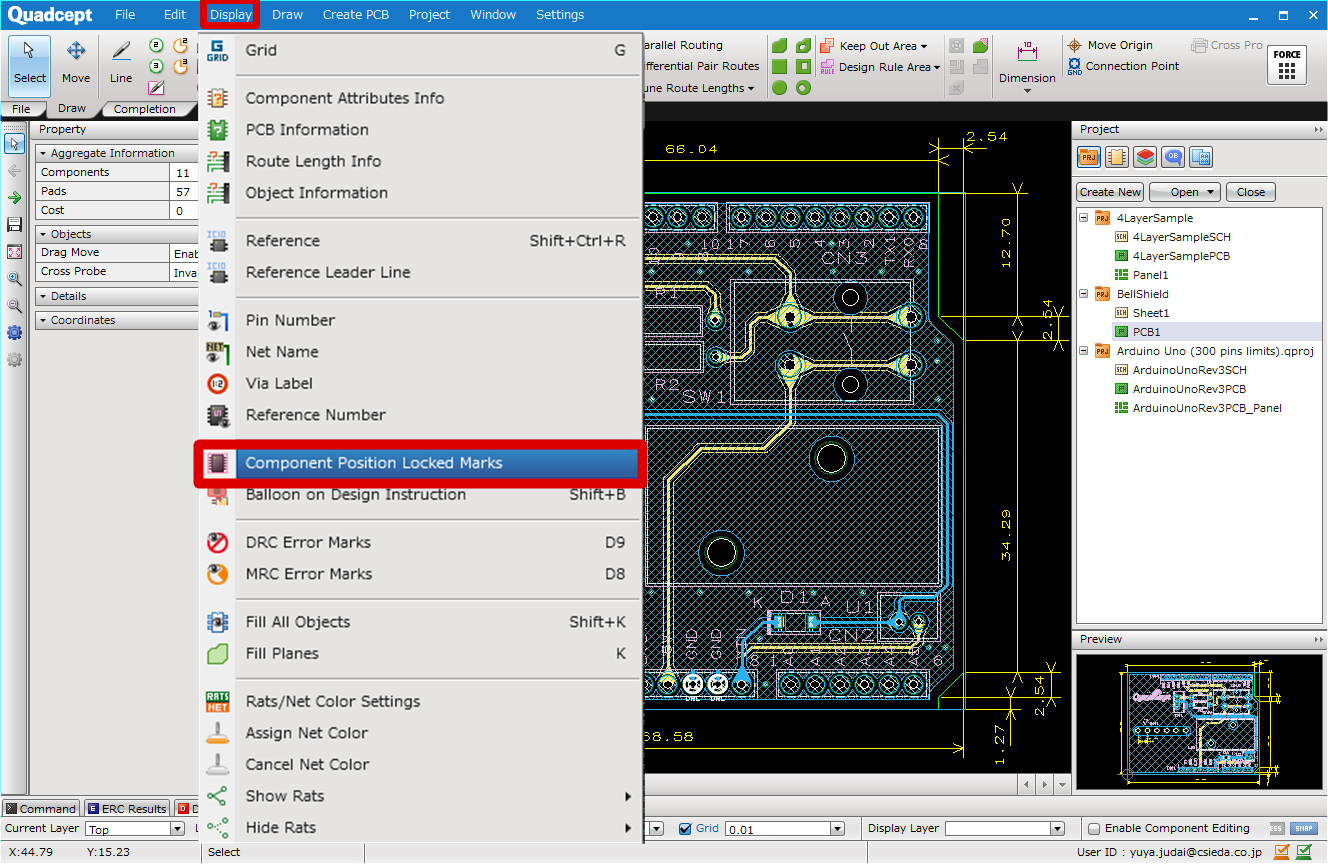This screenshot has height=864, width=1328.
Task: Open the Draw menu
Action: [x=285, y=14]
